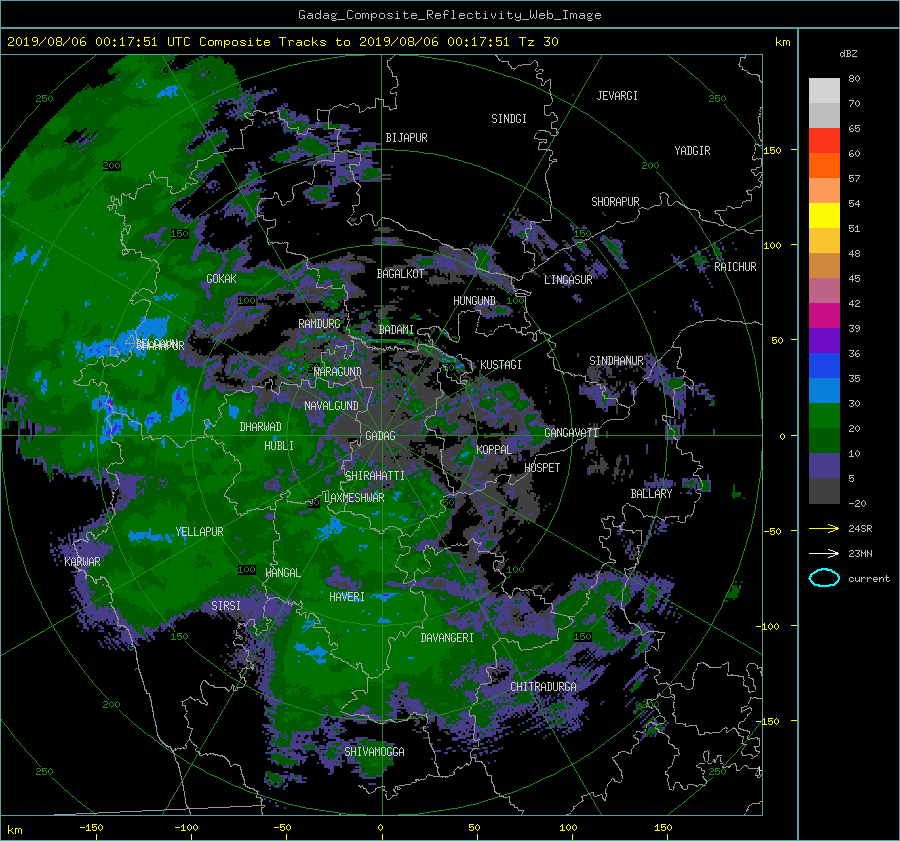Click the BAGALKOT city label

pyautogui.click(x=400, y=274)
